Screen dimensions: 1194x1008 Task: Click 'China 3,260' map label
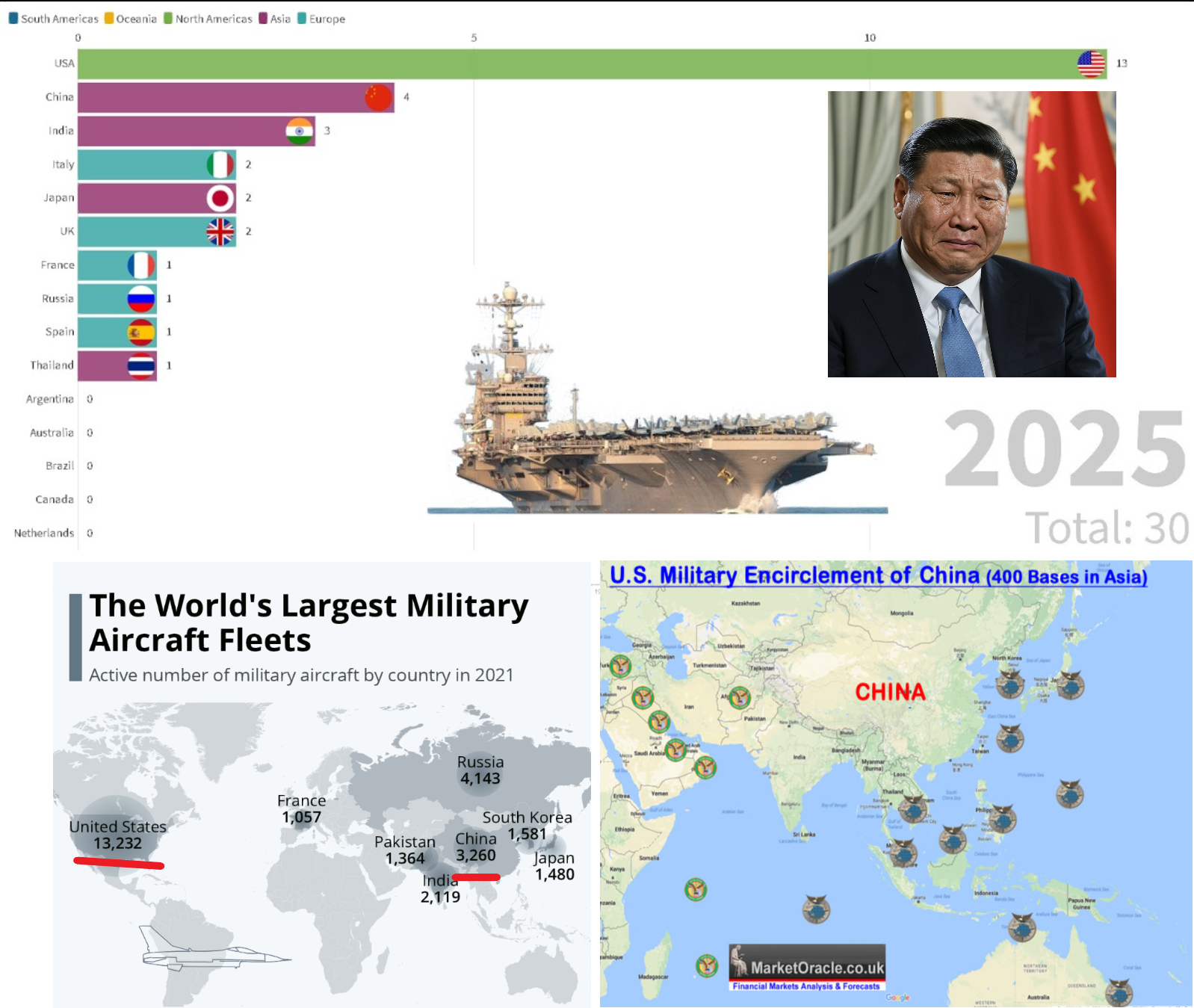[476, 847]
